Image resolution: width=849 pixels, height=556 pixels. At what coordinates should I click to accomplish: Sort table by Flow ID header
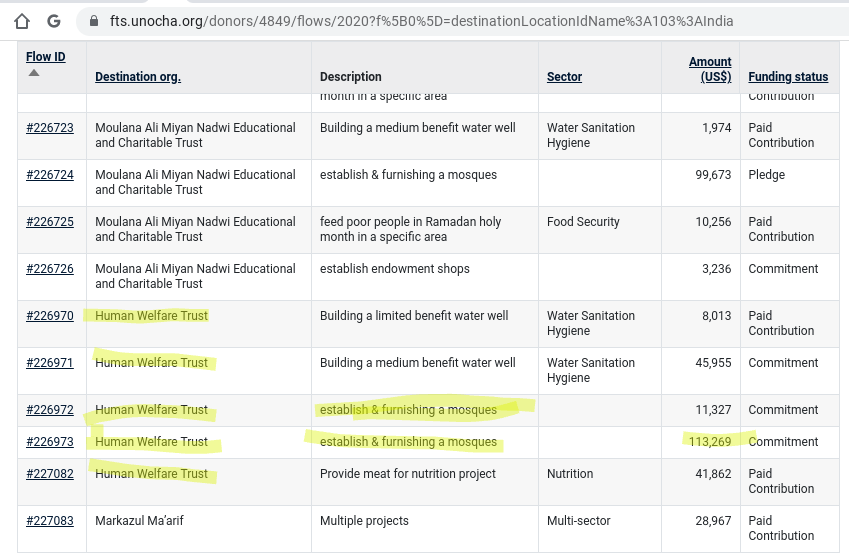click(x=45, y=57)
